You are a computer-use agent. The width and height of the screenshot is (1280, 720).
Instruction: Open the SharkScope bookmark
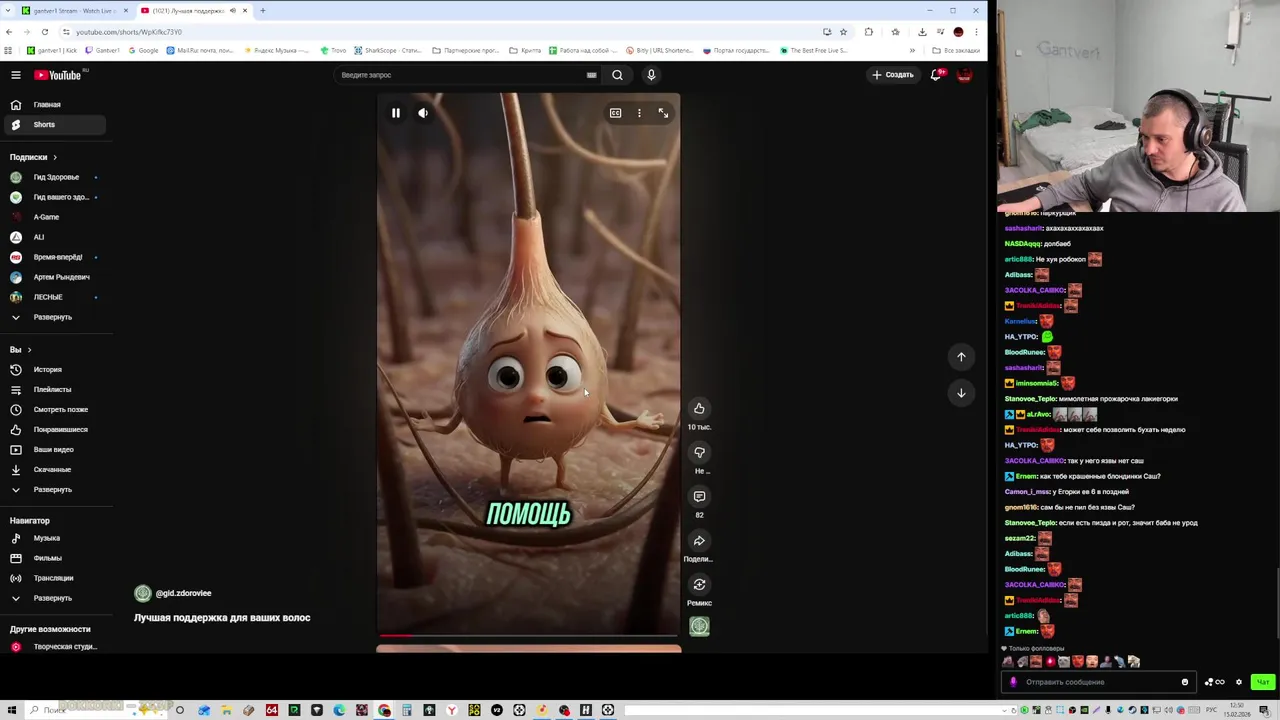[387, 50]
